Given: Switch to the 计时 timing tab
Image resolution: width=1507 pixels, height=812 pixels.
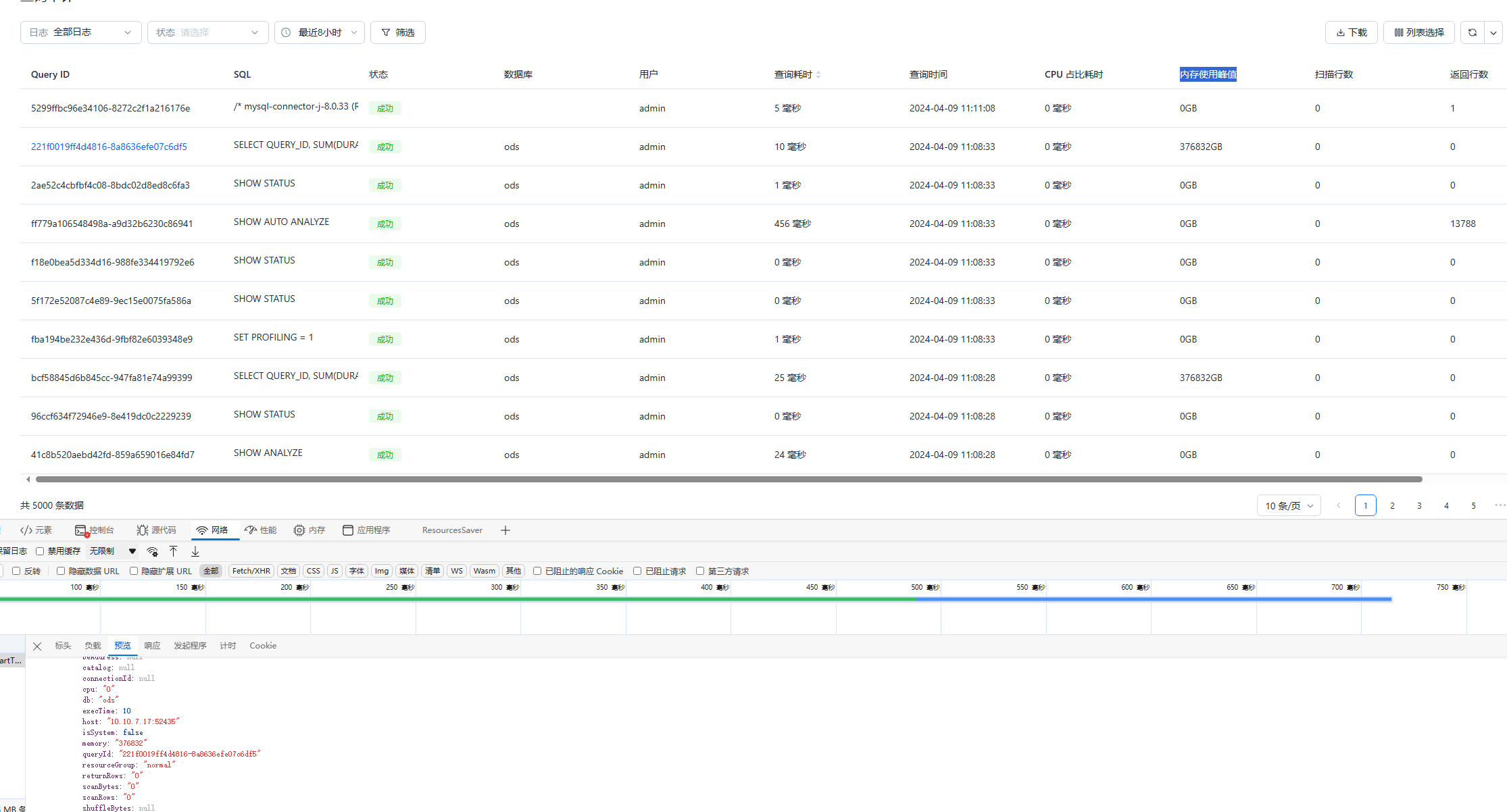Looking at the screenshot, I should coord(228,646).
